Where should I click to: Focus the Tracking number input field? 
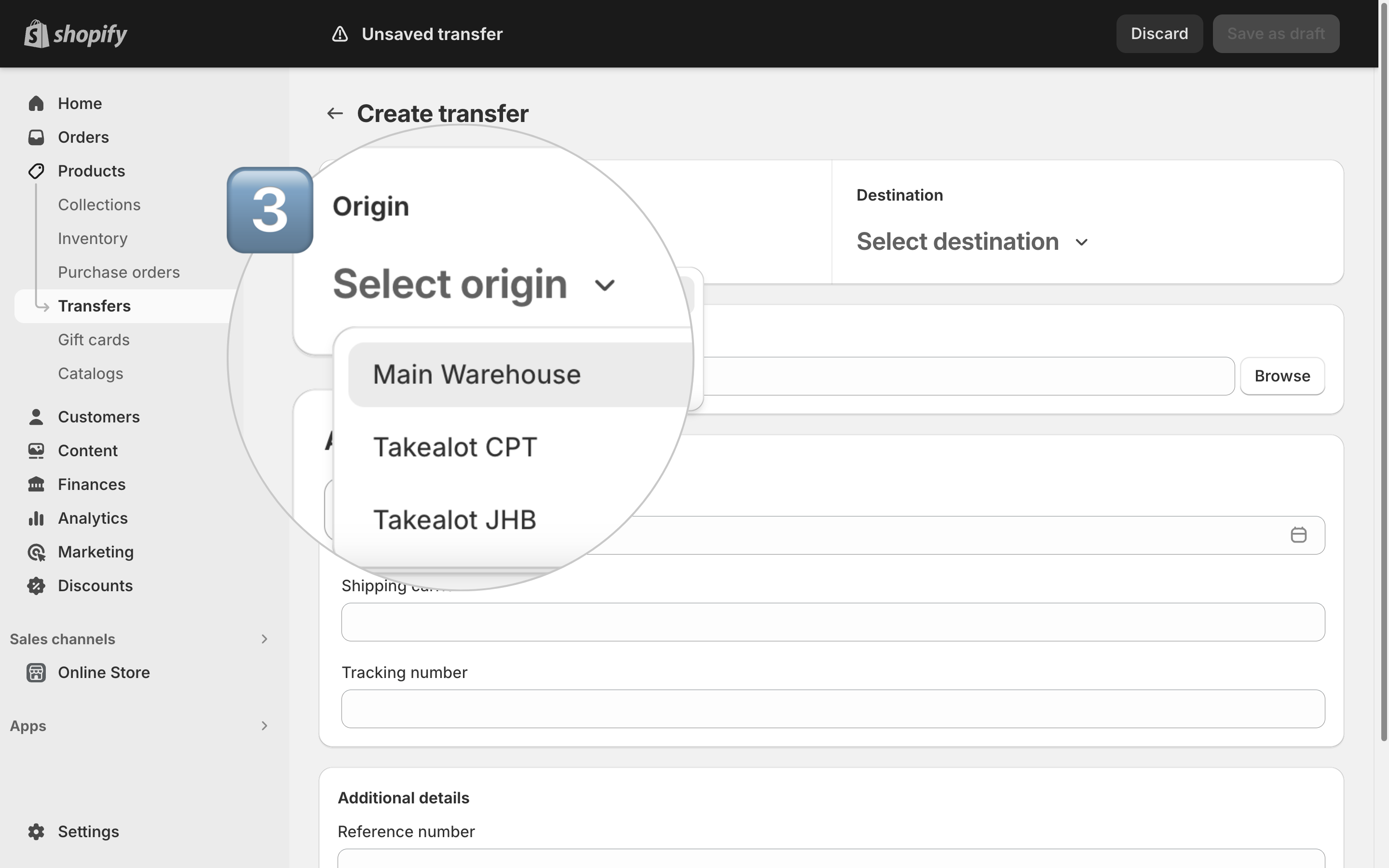(x=833, y=709)
